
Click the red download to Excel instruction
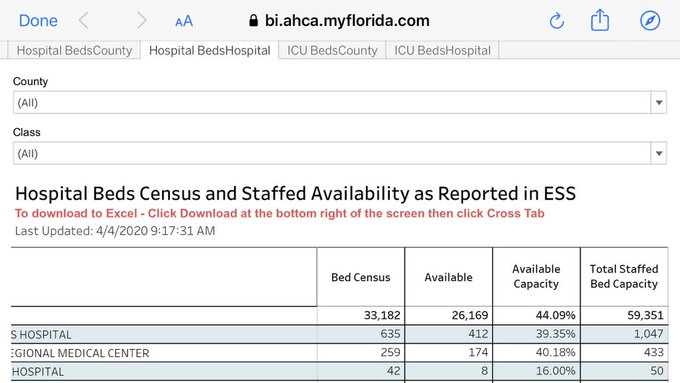(x=280, y=213)
